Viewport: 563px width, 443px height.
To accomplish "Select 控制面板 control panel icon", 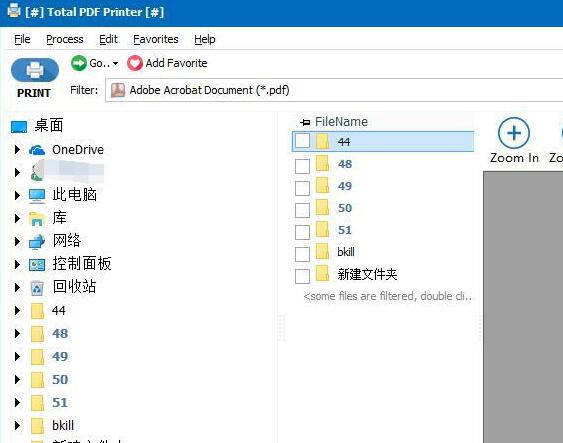I will coord(37,265).
